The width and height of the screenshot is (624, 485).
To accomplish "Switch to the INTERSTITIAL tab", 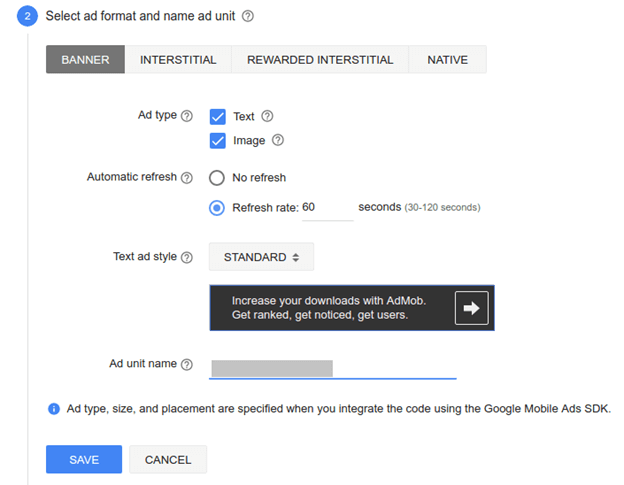I will pos(178,60).
